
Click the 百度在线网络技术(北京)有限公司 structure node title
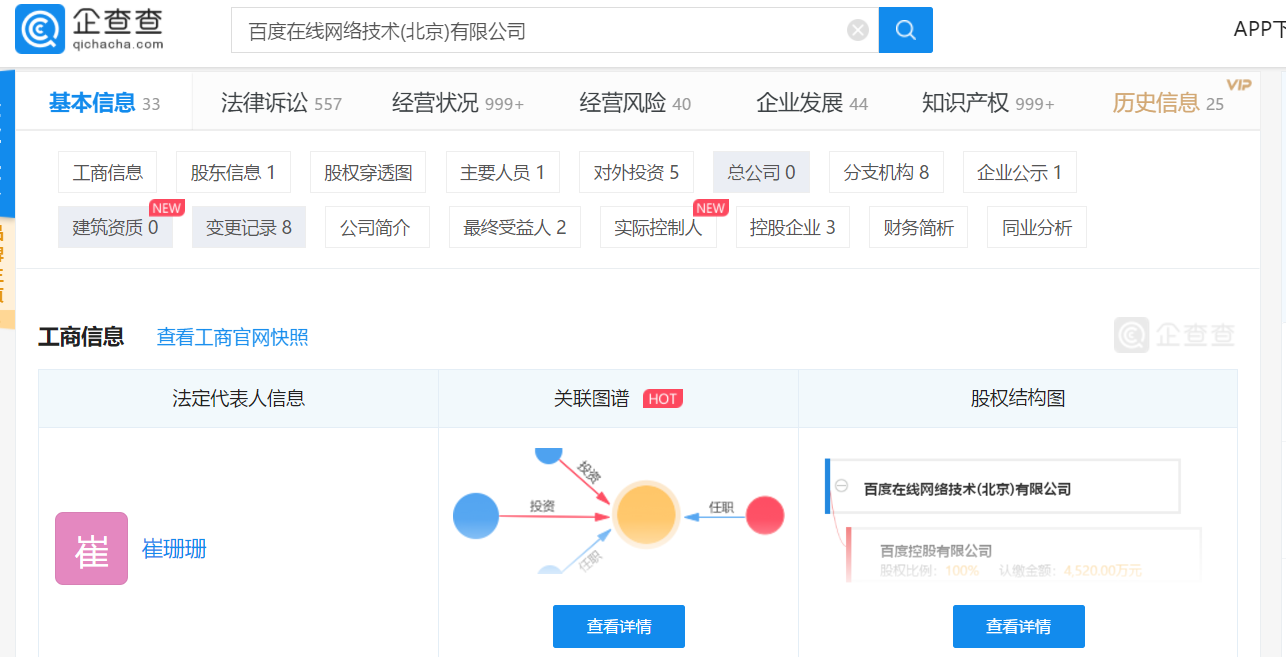967,489
